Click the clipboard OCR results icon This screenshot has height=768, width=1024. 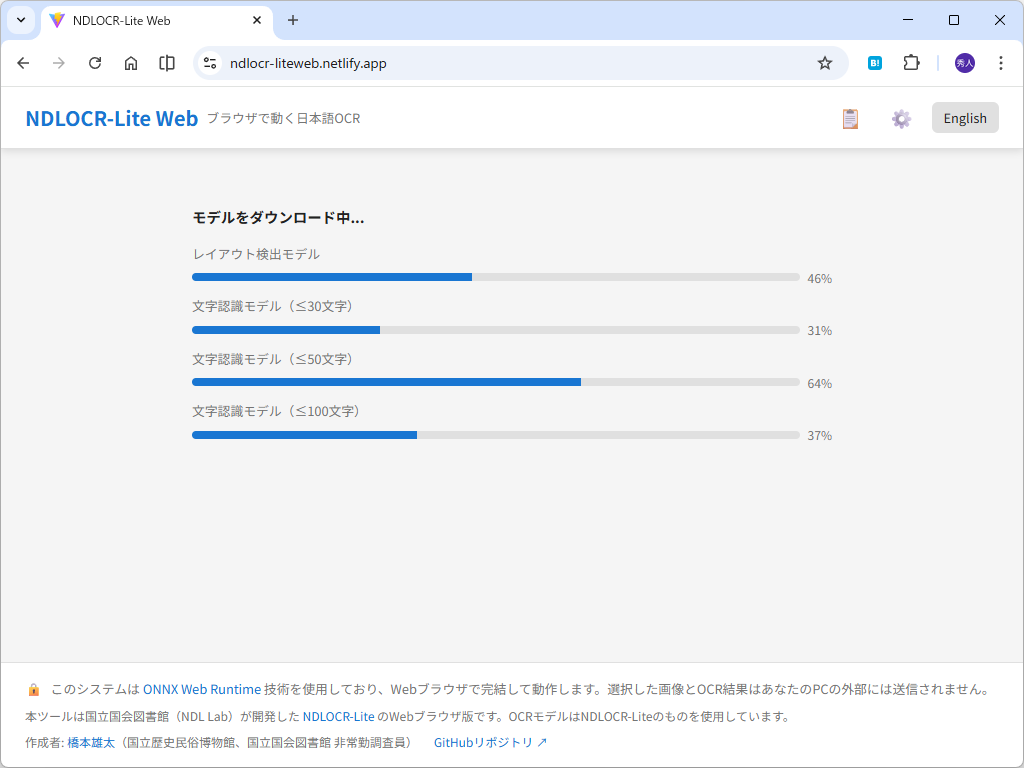click(850, 118)
